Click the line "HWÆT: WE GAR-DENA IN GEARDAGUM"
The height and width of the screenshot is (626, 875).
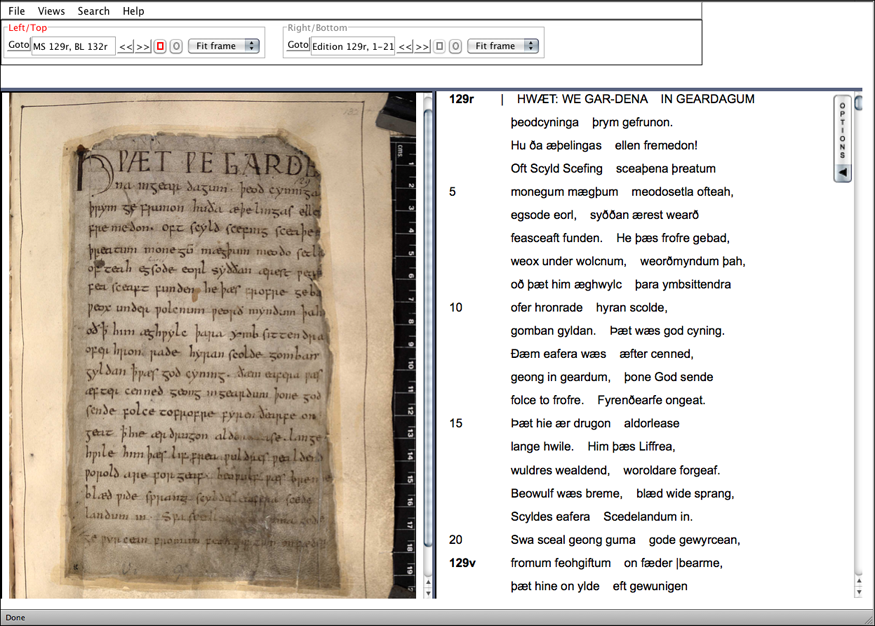point(636,99)
